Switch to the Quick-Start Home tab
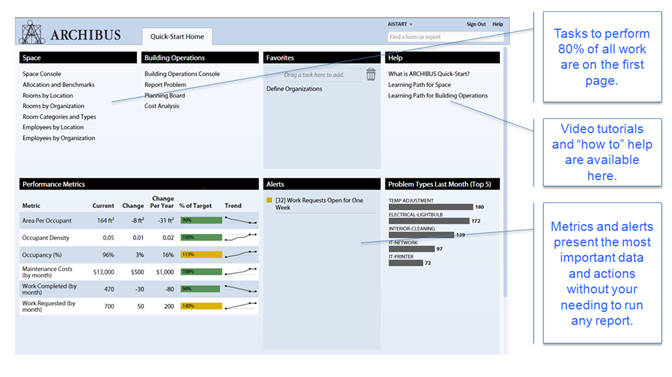Image resolution: width=672 pixels, height=377 pixels. click(x=177, y=37)
